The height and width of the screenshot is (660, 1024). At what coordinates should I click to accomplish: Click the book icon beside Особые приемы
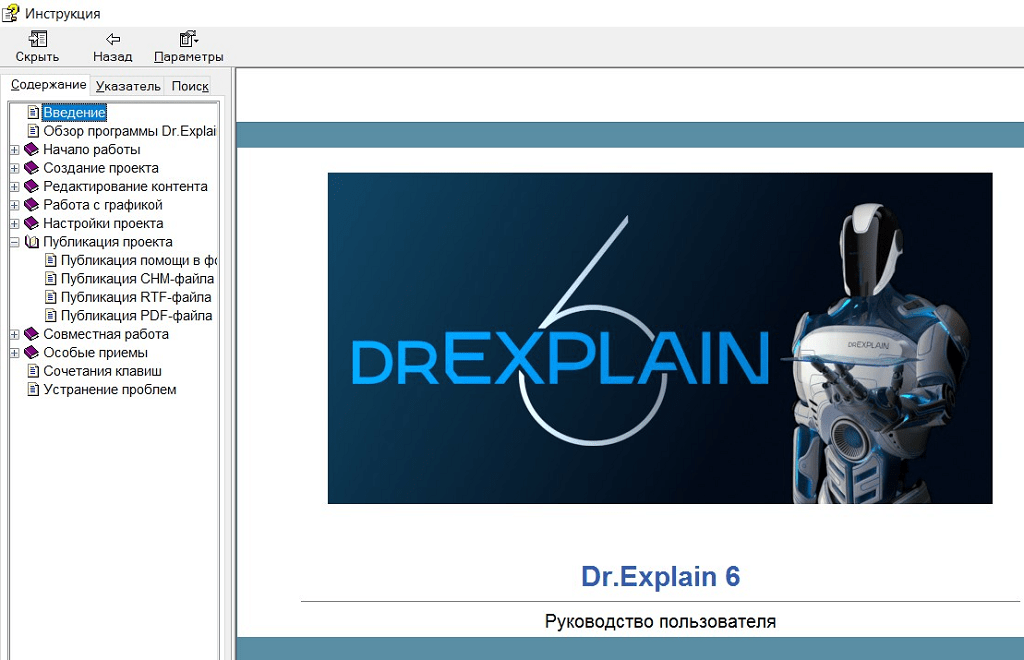(31, 352)
